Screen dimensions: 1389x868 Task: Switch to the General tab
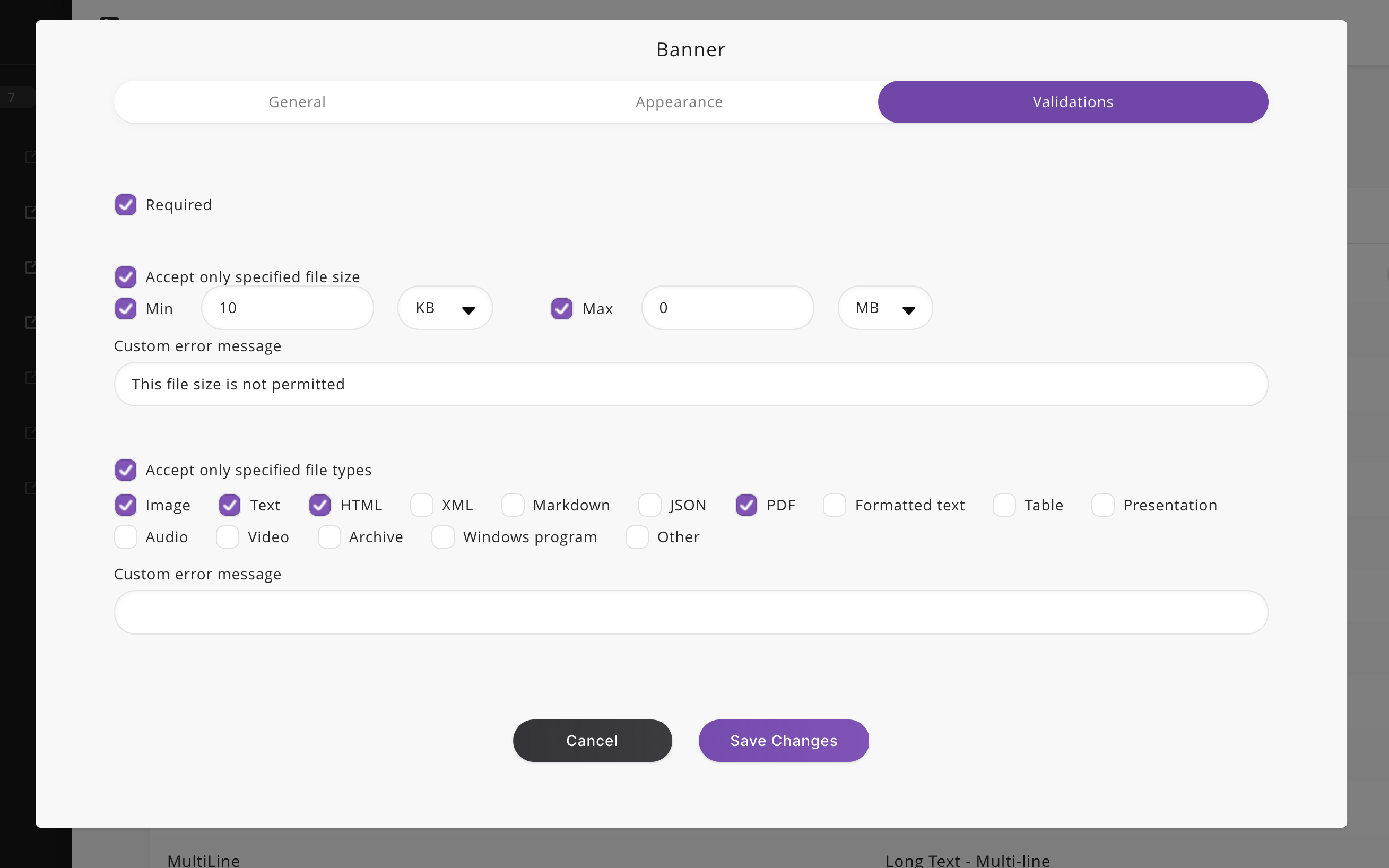[296, 102]
